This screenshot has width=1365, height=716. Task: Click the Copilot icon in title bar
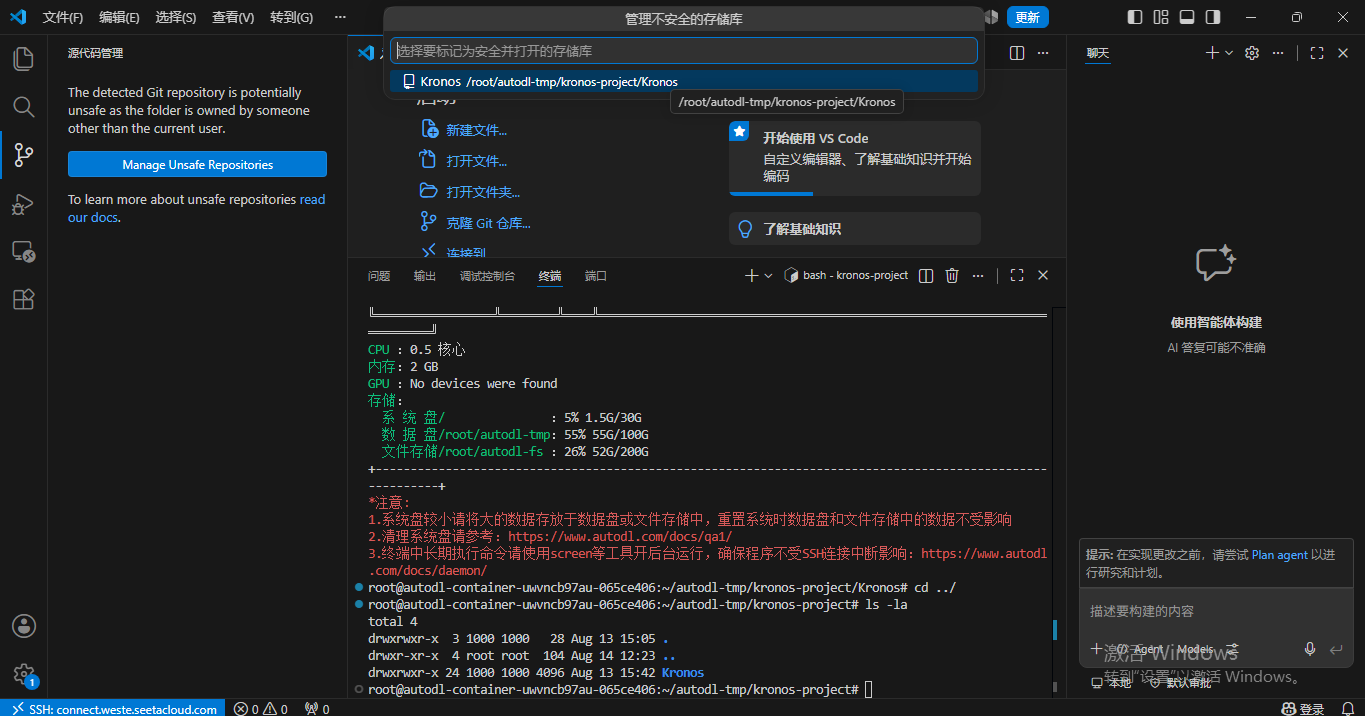coord(991,17)
